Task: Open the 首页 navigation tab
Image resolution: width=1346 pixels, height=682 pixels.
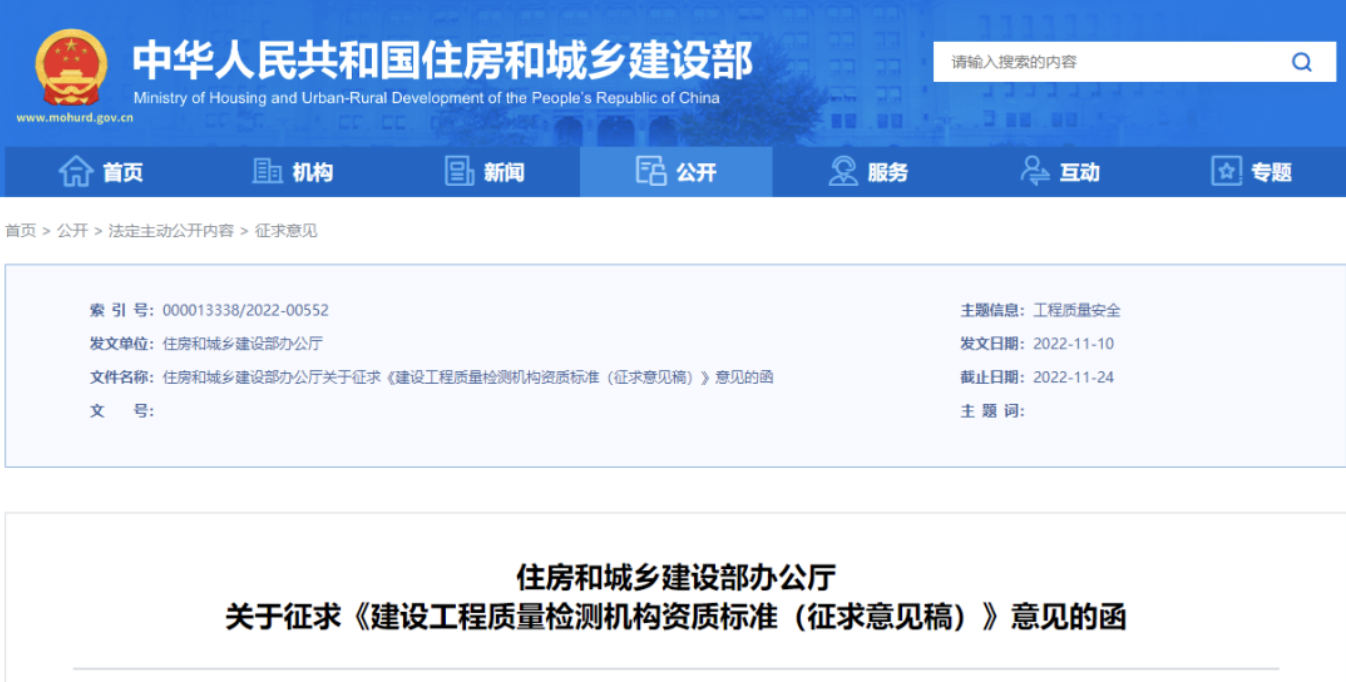Action: point(100,172)
